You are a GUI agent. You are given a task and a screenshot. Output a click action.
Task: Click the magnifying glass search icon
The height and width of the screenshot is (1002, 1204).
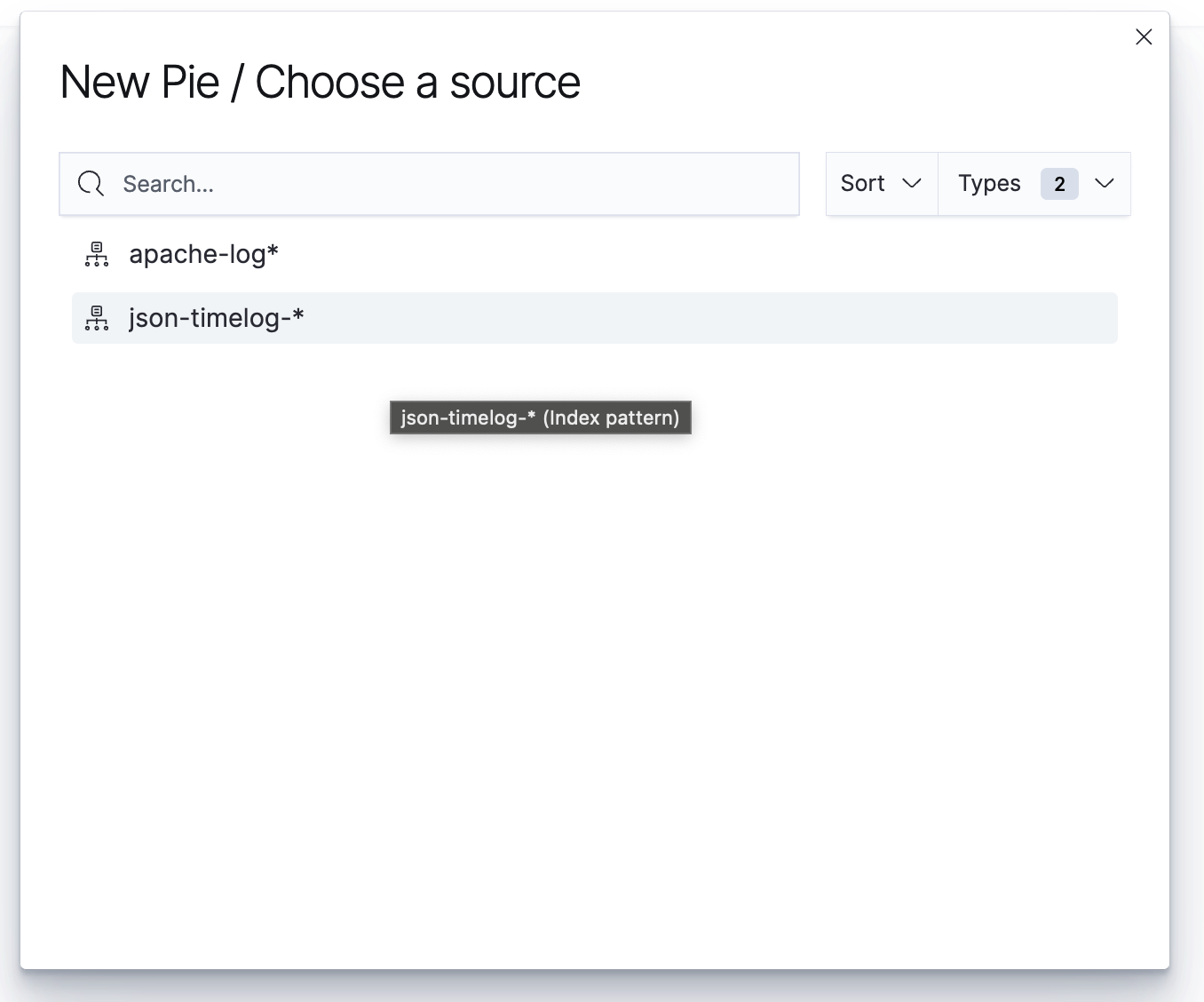91,184
